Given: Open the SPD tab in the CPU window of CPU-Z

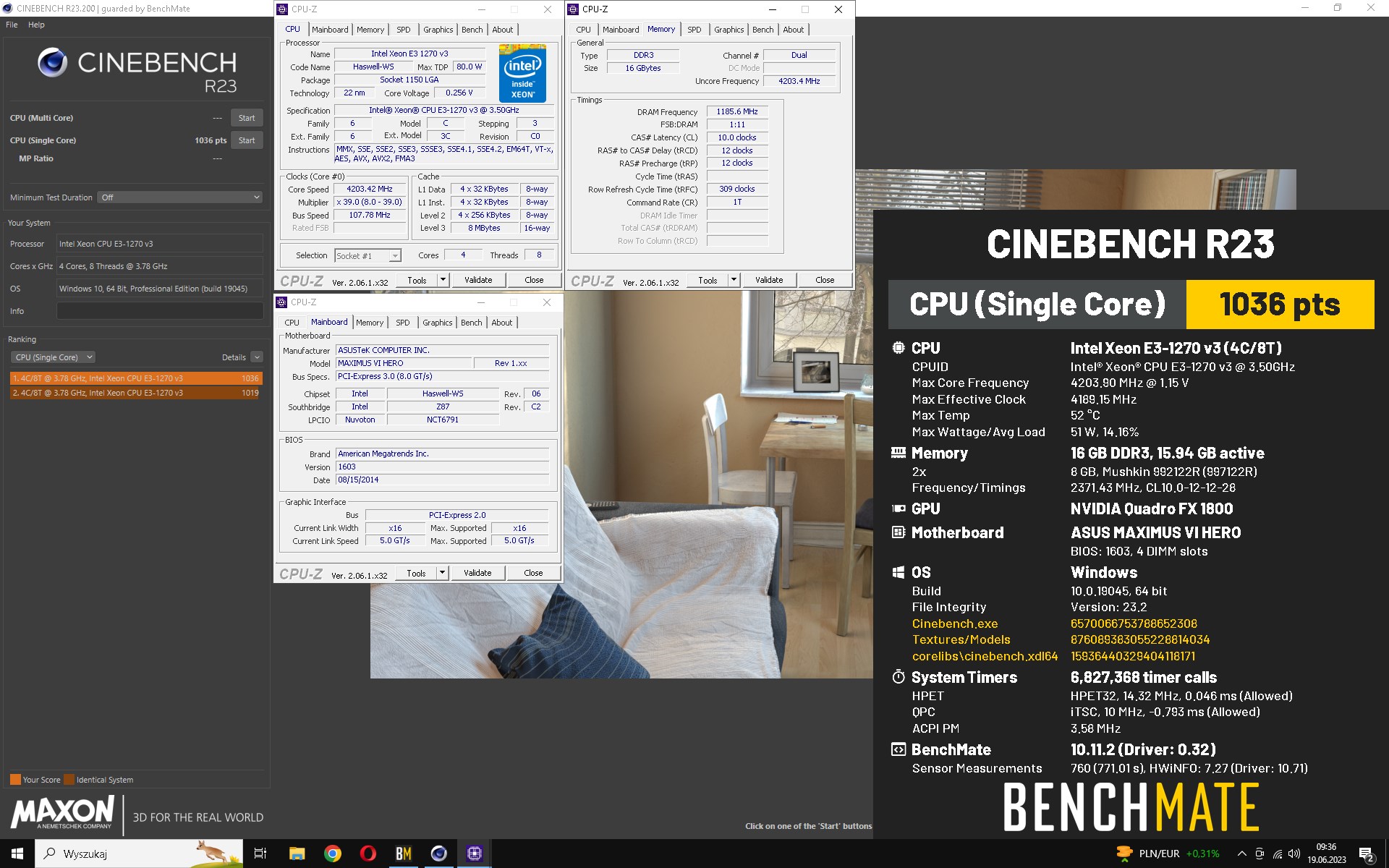Looking at the screenshot, I should [404, 30].
